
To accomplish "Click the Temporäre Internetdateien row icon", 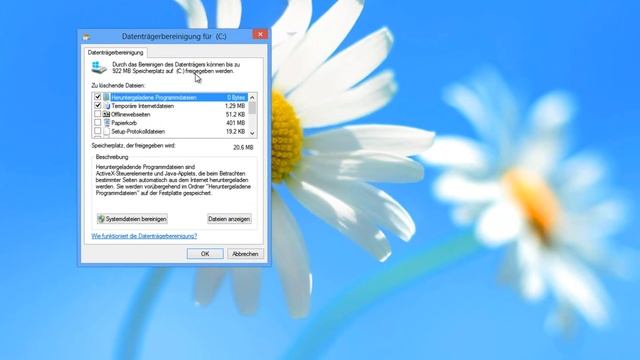I will (107, 106).
